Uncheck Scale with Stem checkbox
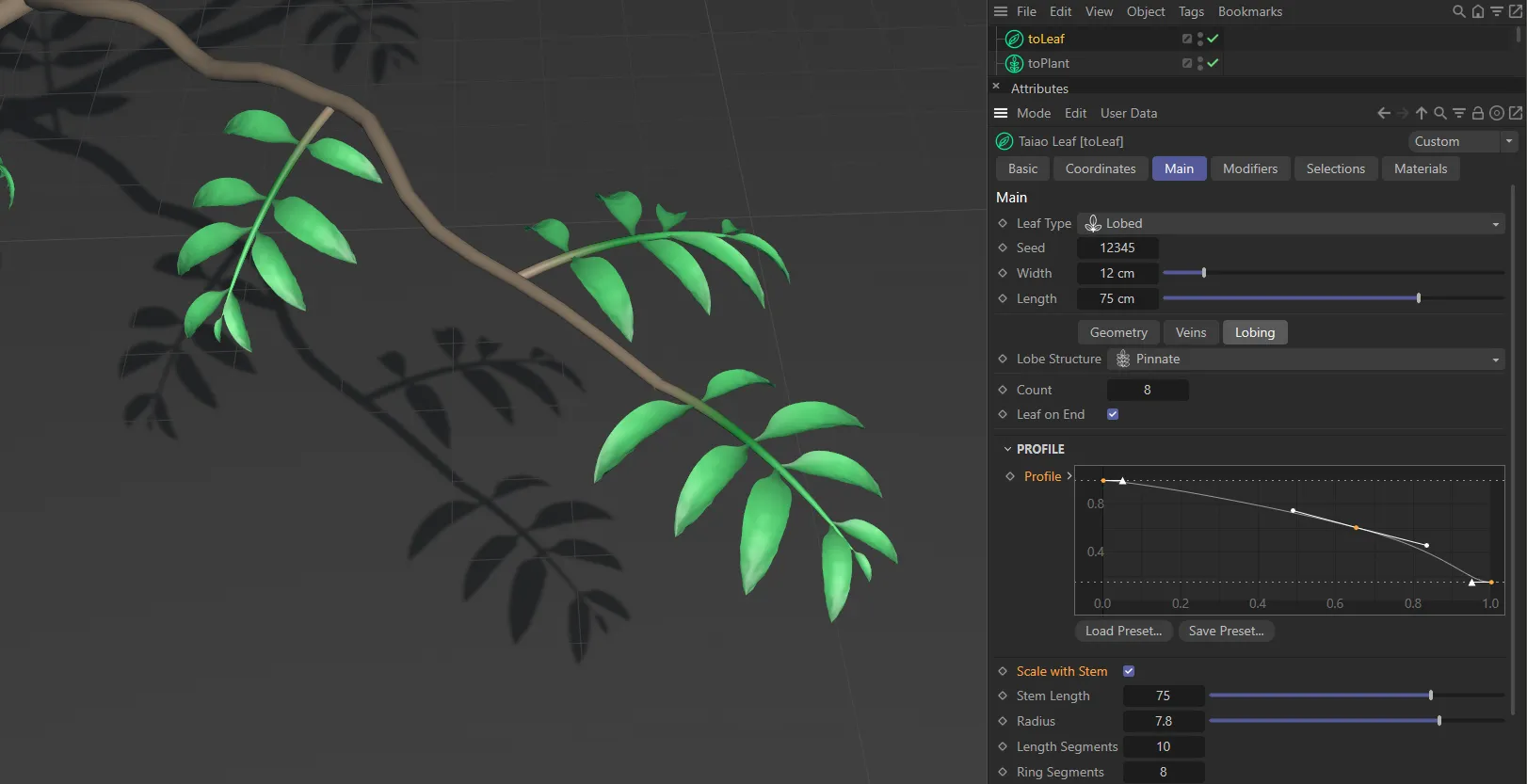Image resolution: width=1527 pixels, height=784 pixels. pyautogui.click(x=1129, y=671)
